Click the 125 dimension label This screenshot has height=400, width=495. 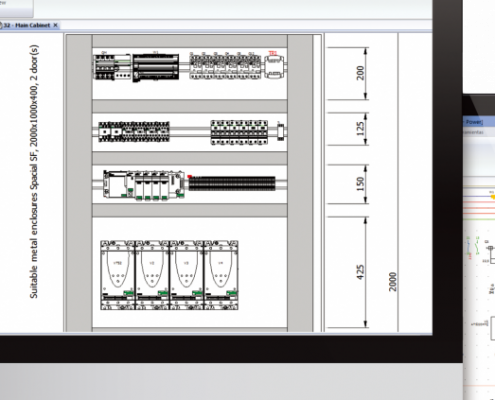[x=360, y=129]
